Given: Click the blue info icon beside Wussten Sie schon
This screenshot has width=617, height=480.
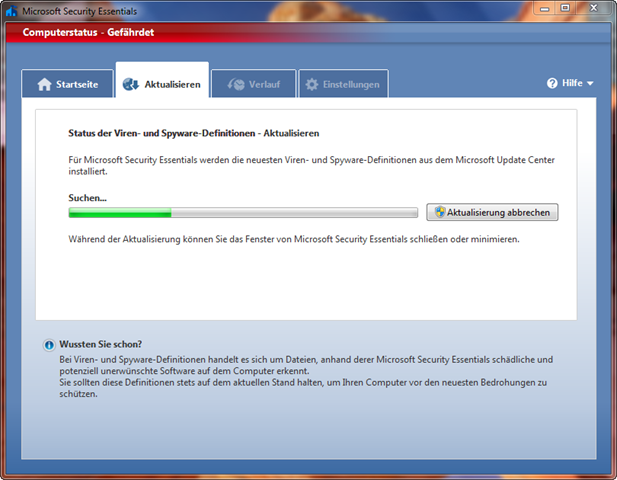Looking at the screenshot, I should click(x=48, y=345).
